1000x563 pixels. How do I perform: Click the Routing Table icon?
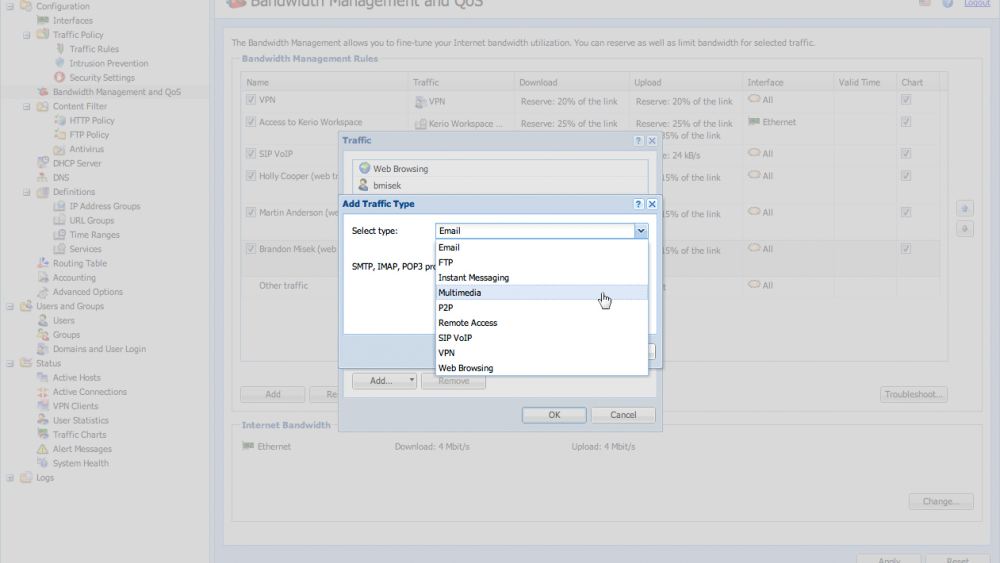click(43, 264)
